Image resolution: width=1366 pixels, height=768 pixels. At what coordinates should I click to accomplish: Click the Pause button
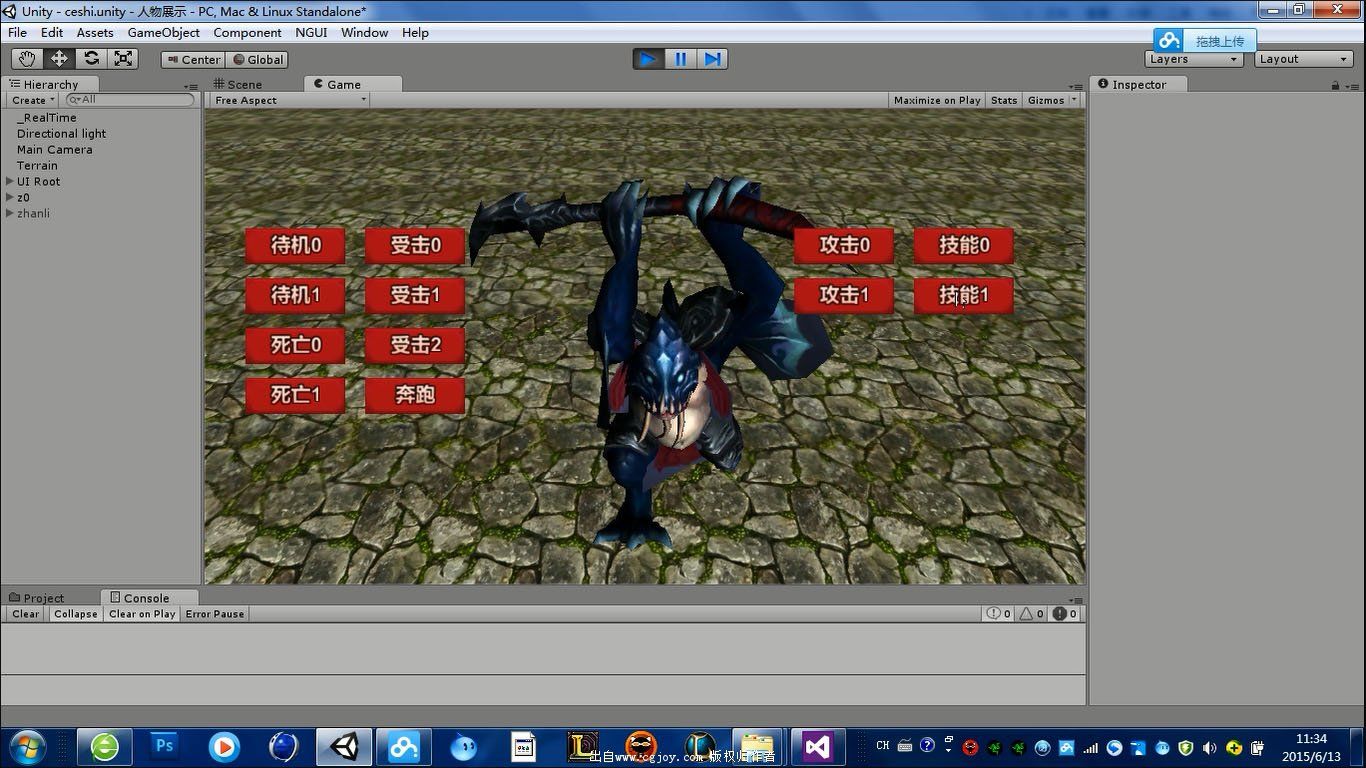[680, 59]
